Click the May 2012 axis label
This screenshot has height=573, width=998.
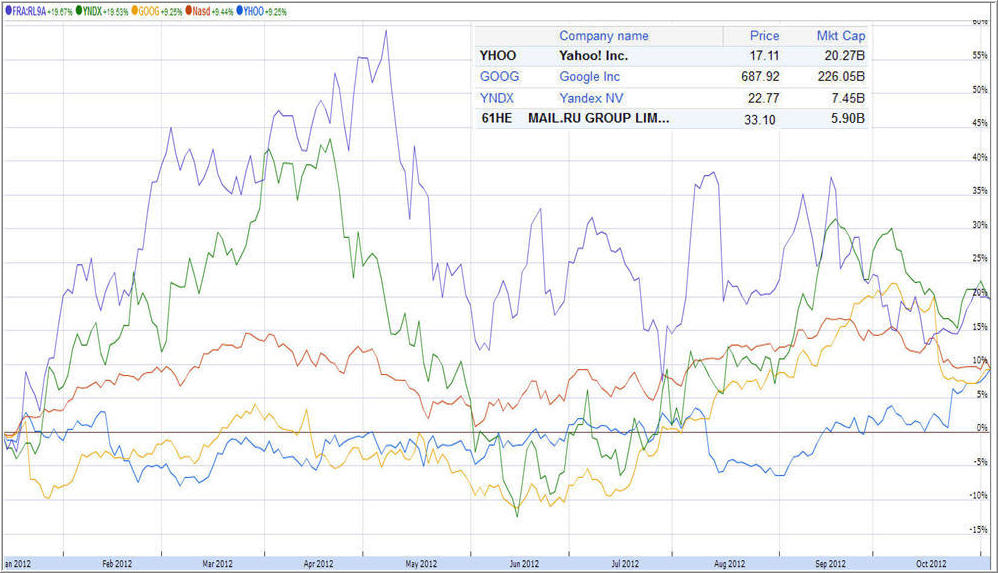click(x=421, y=563)
